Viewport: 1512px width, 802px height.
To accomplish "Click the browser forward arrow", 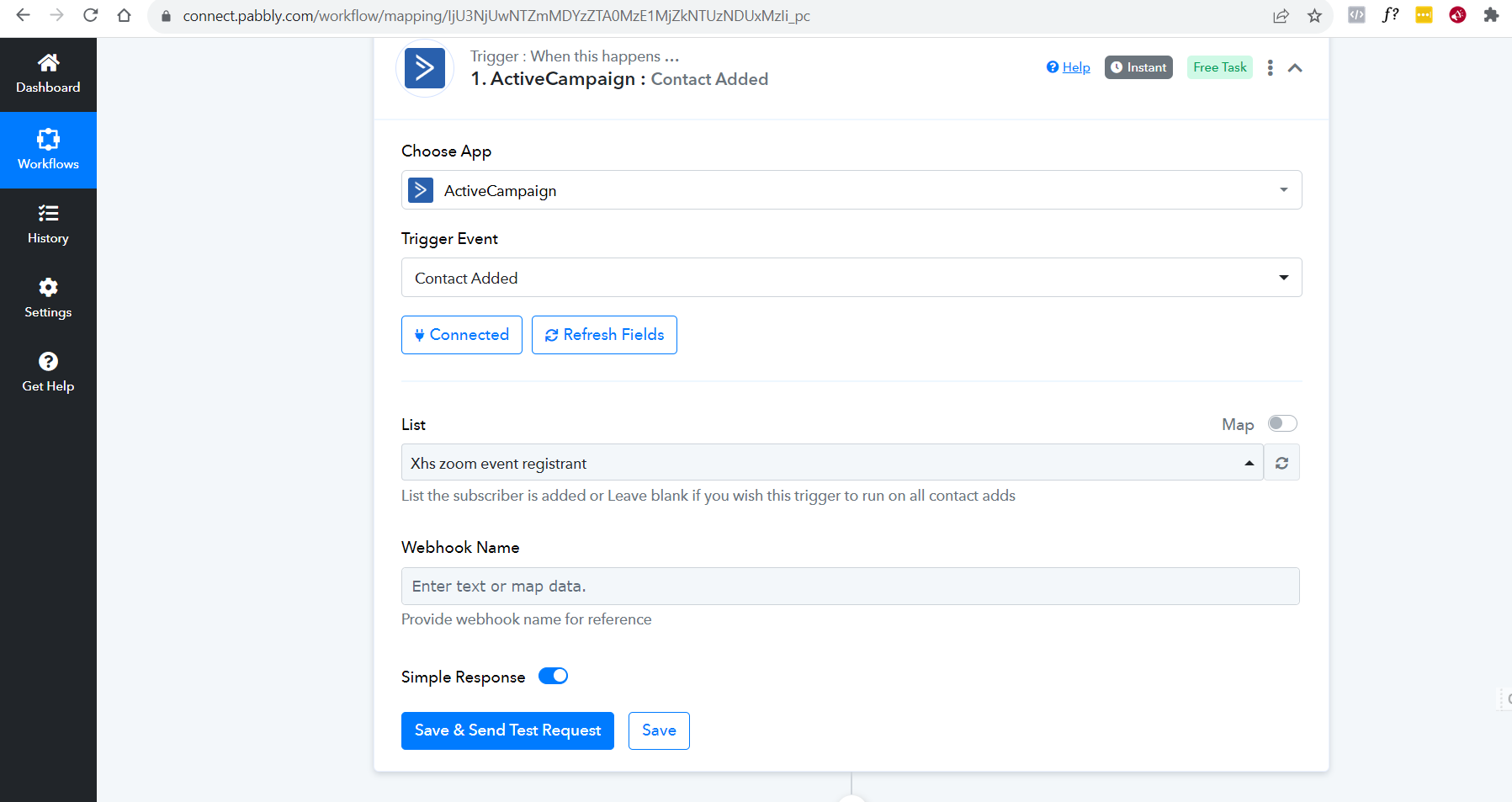I will click(x=56, y=15).
